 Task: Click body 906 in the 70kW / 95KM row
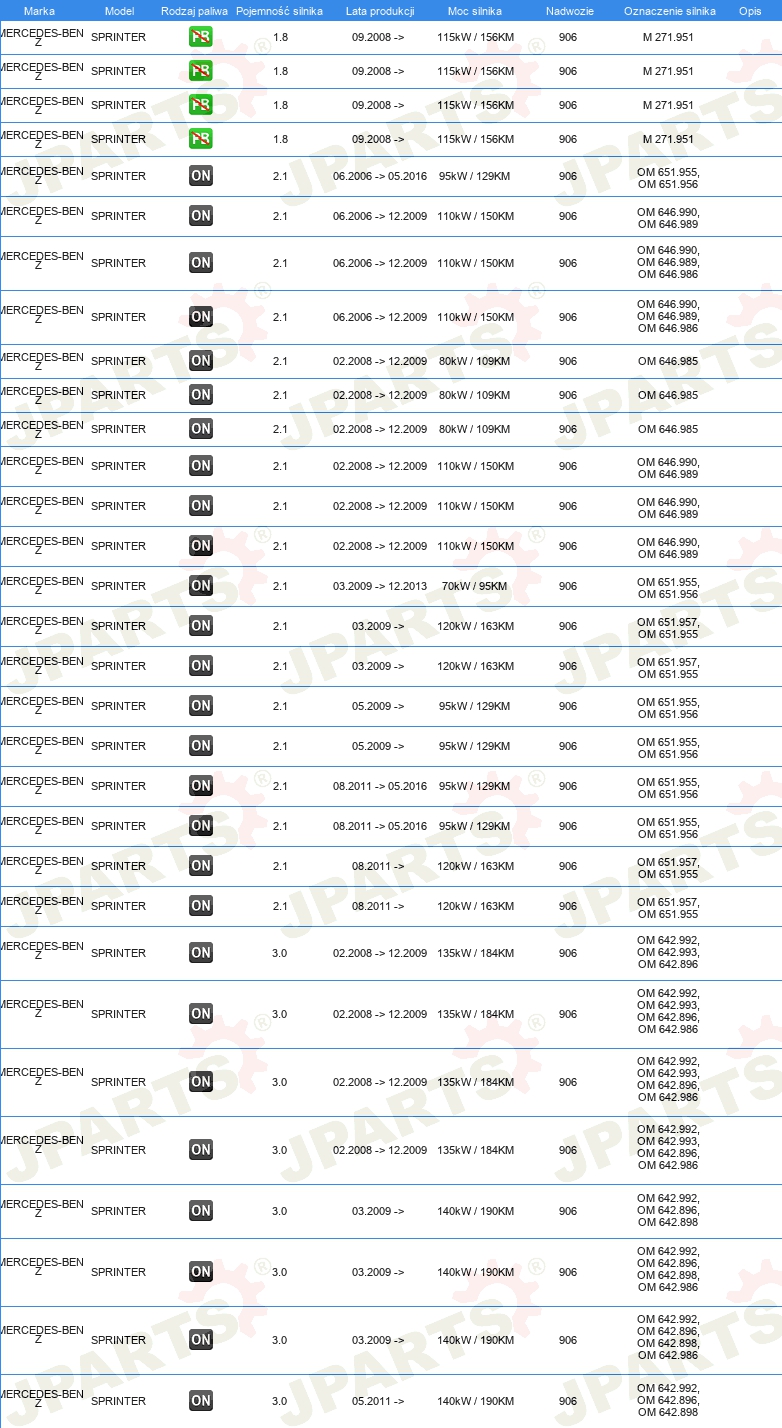pyautogui.click(x=568, y=586)
